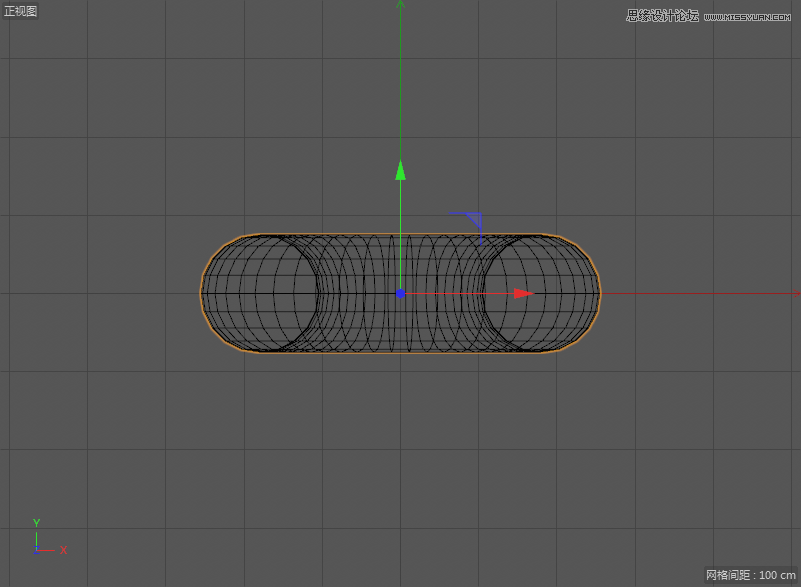
Task: Click the 正视图 viewport label
Action: point(21,11)
